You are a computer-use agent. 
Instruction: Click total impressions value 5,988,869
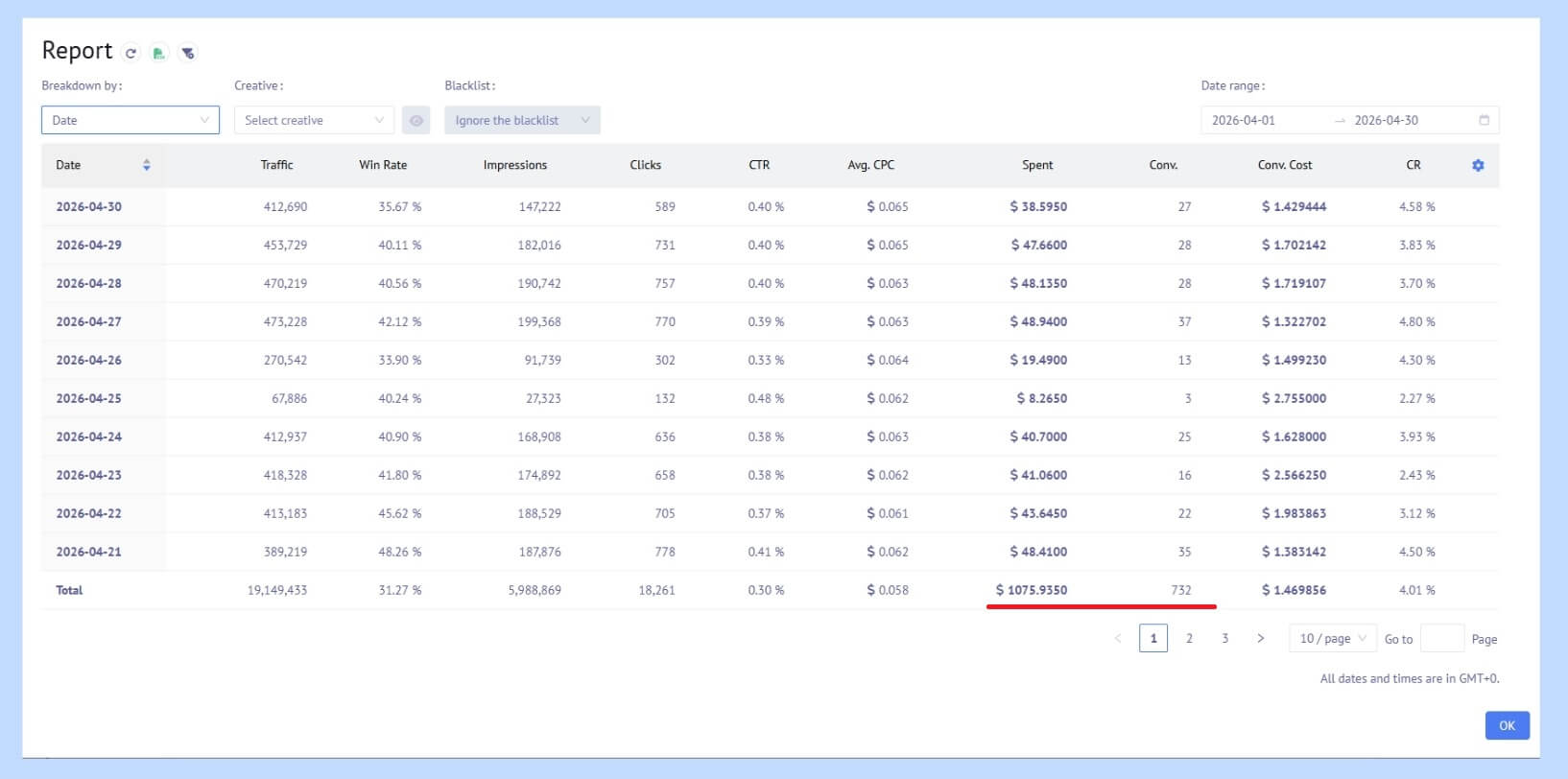pos(535,590)
